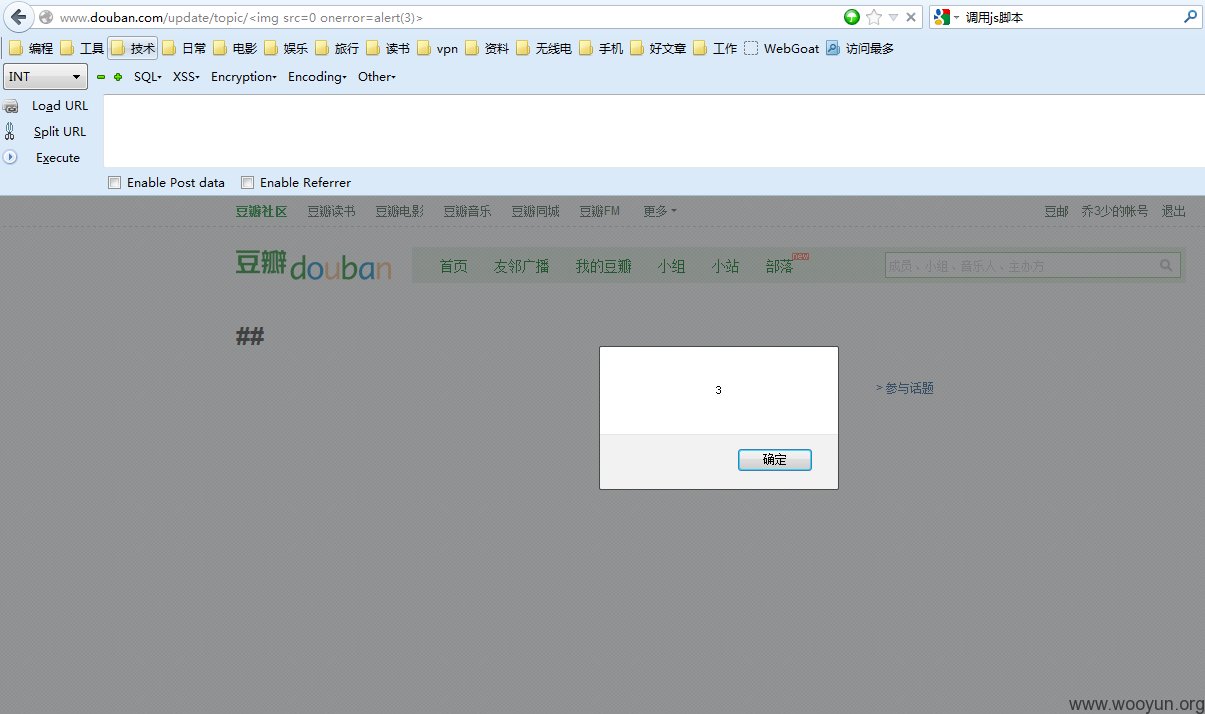Open the Encryption menu in HackBar
This screenshot has width=1205, height=714.
[244, 77]
